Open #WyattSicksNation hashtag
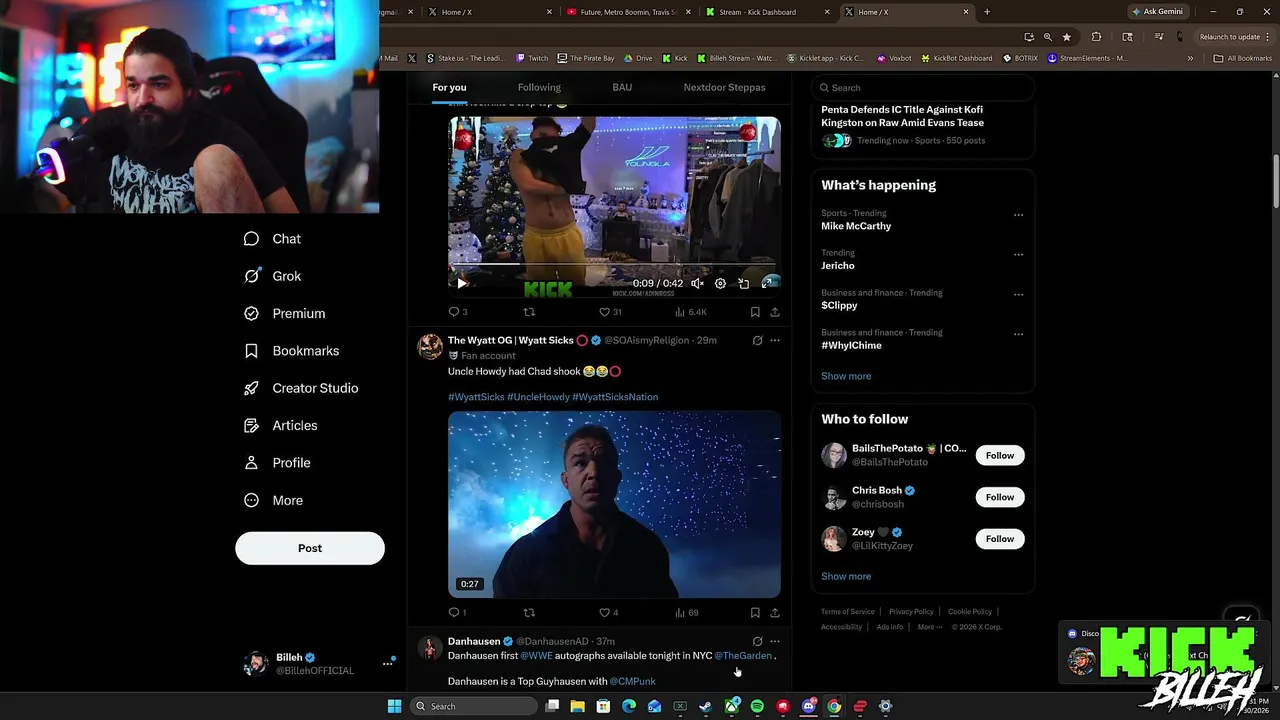1280x720 pixels. pyautogui.click(x=615, y=397)
